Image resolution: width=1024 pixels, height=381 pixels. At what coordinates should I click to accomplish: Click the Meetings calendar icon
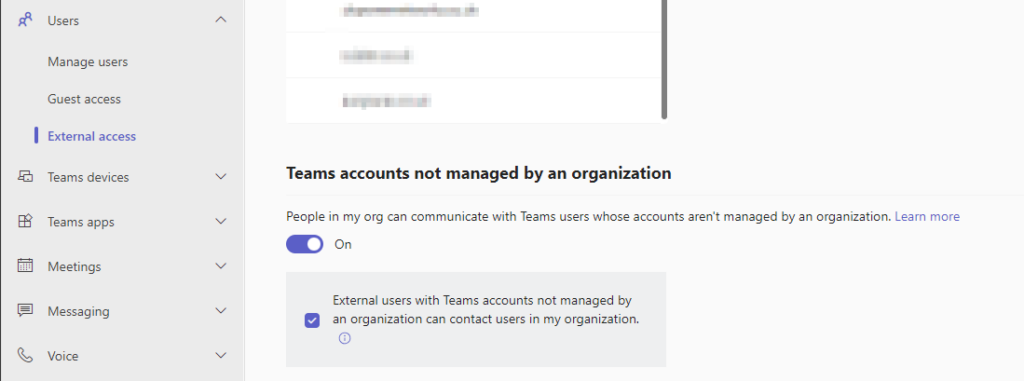tap(25, 266)
